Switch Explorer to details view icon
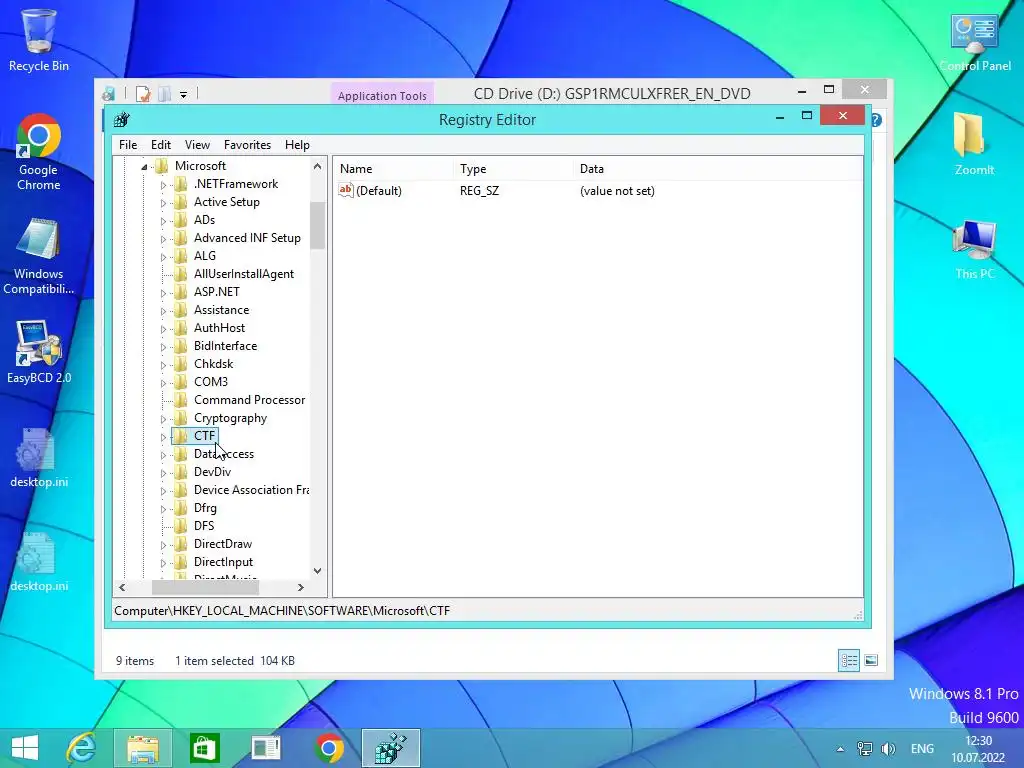Viewport: 1024px width, 768px height. click(x=849, y=660)
